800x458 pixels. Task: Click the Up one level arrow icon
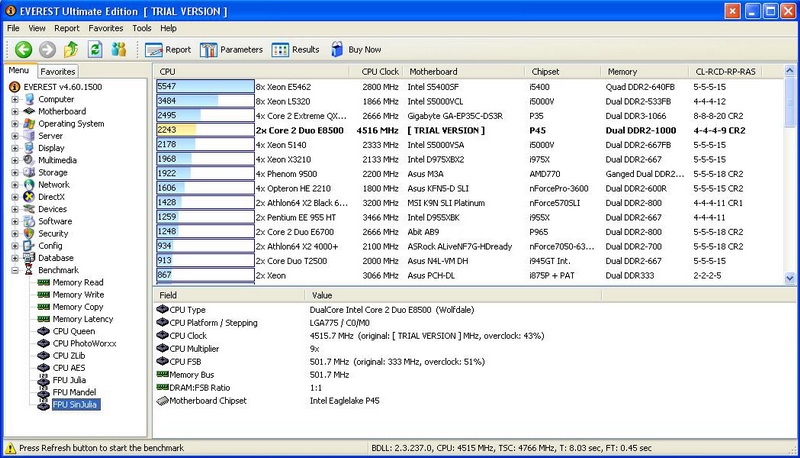[x=71, y=49]
